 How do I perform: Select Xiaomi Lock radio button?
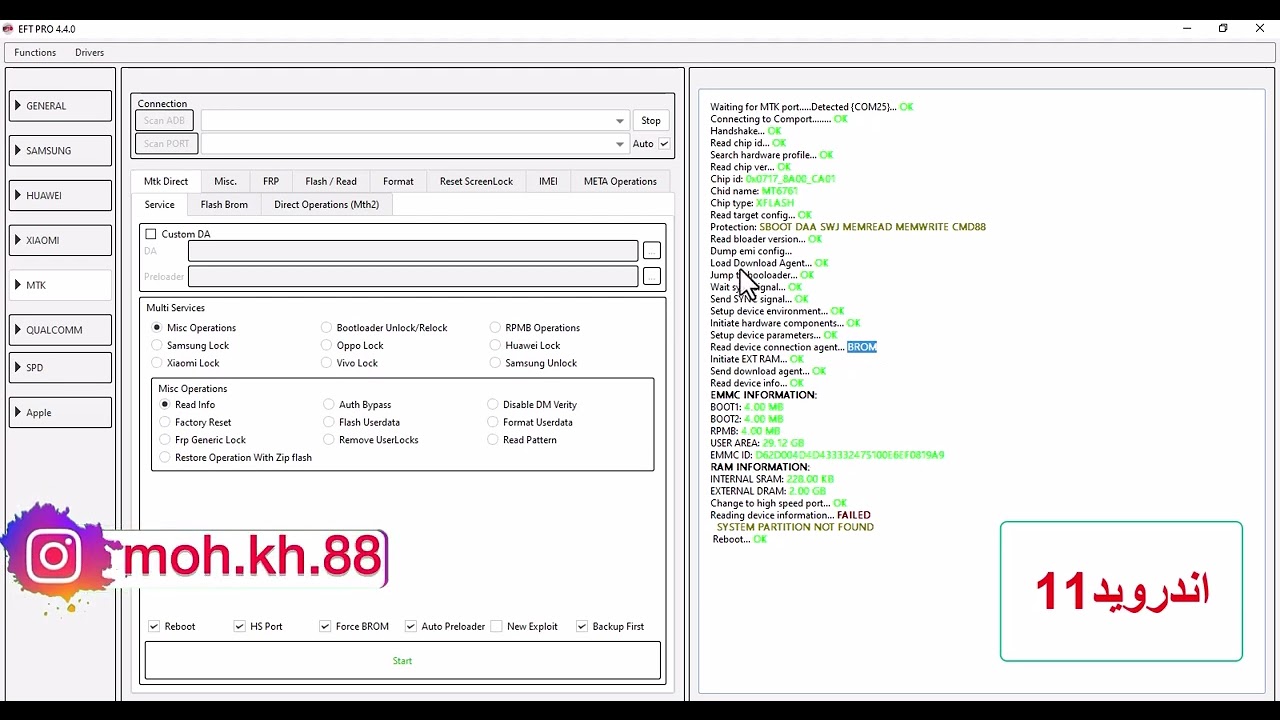coord(157,363)
